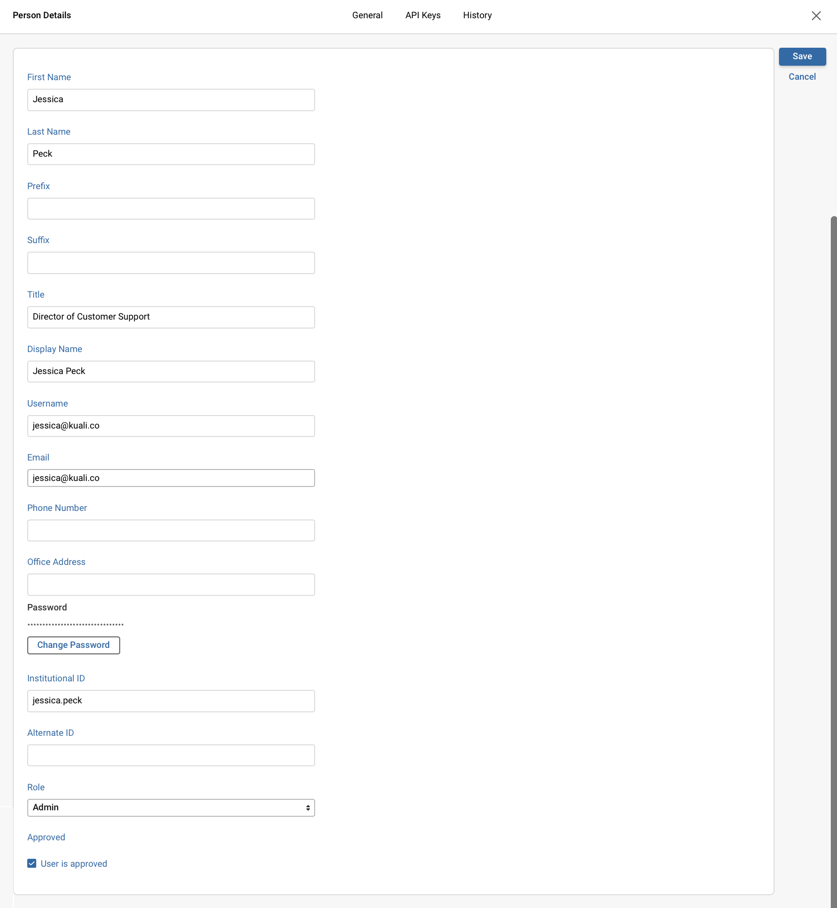Click the Email field showing jessica@kuali.co

[170, 477]
